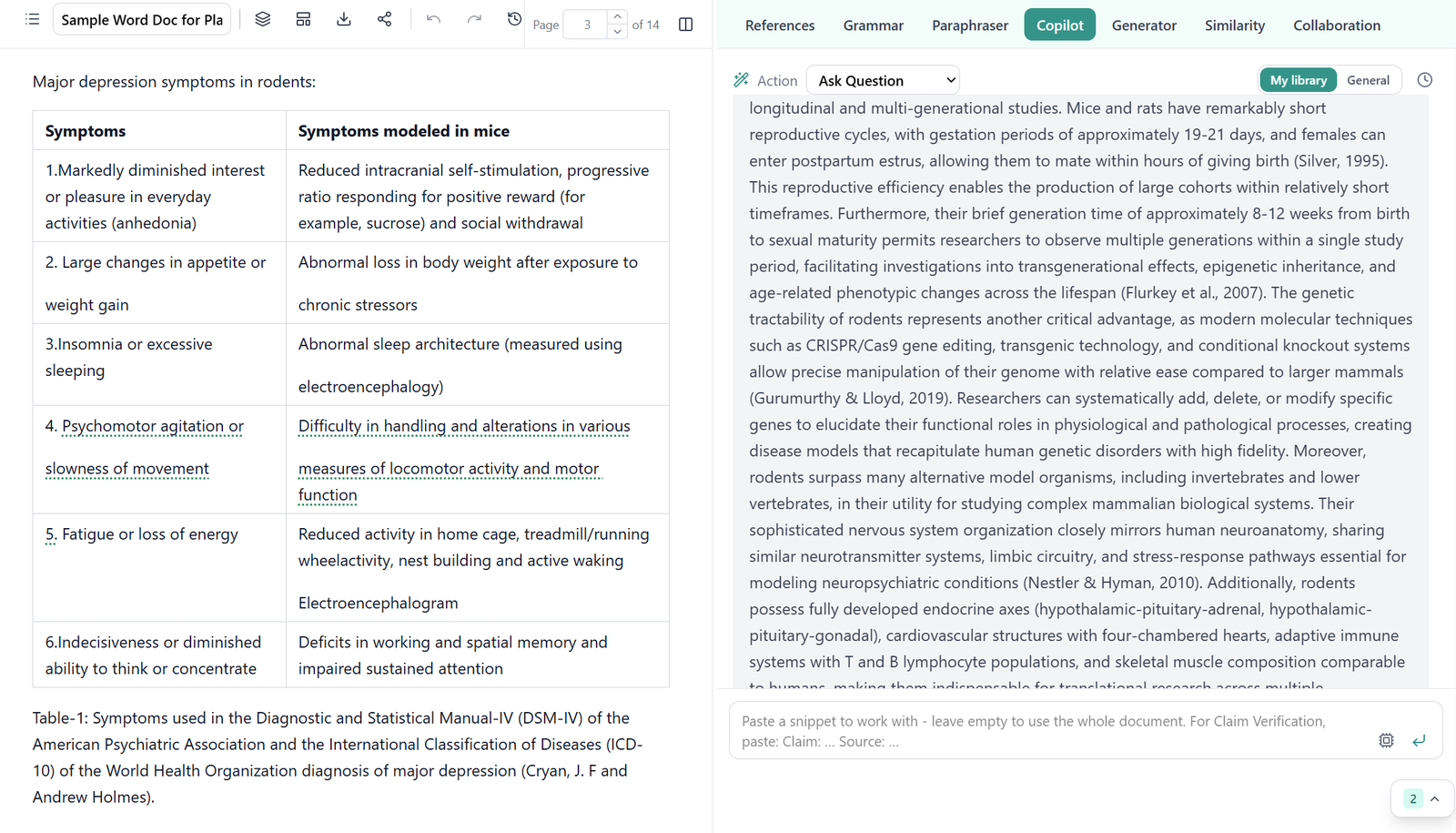Open Copilot history clock icon
Screen dimensions: 1456x833
tap(1425, 80)
